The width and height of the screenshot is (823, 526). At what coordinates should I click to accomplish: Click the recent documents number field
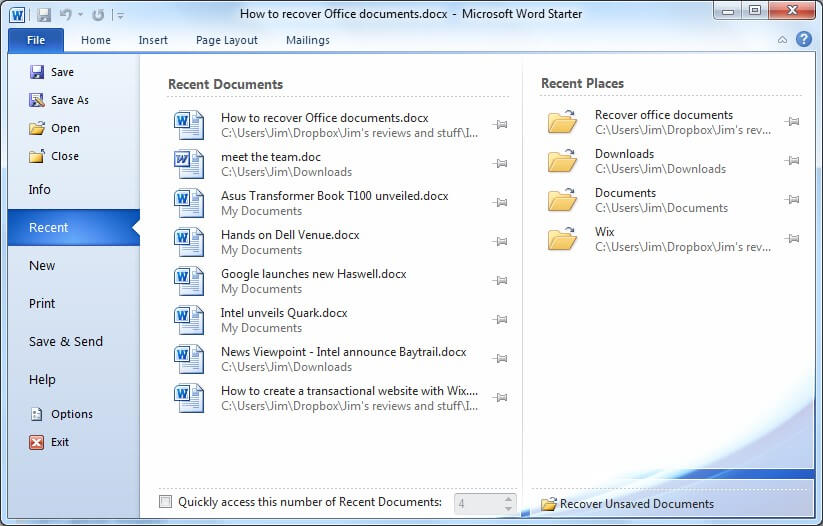click(x=478, y=504)
